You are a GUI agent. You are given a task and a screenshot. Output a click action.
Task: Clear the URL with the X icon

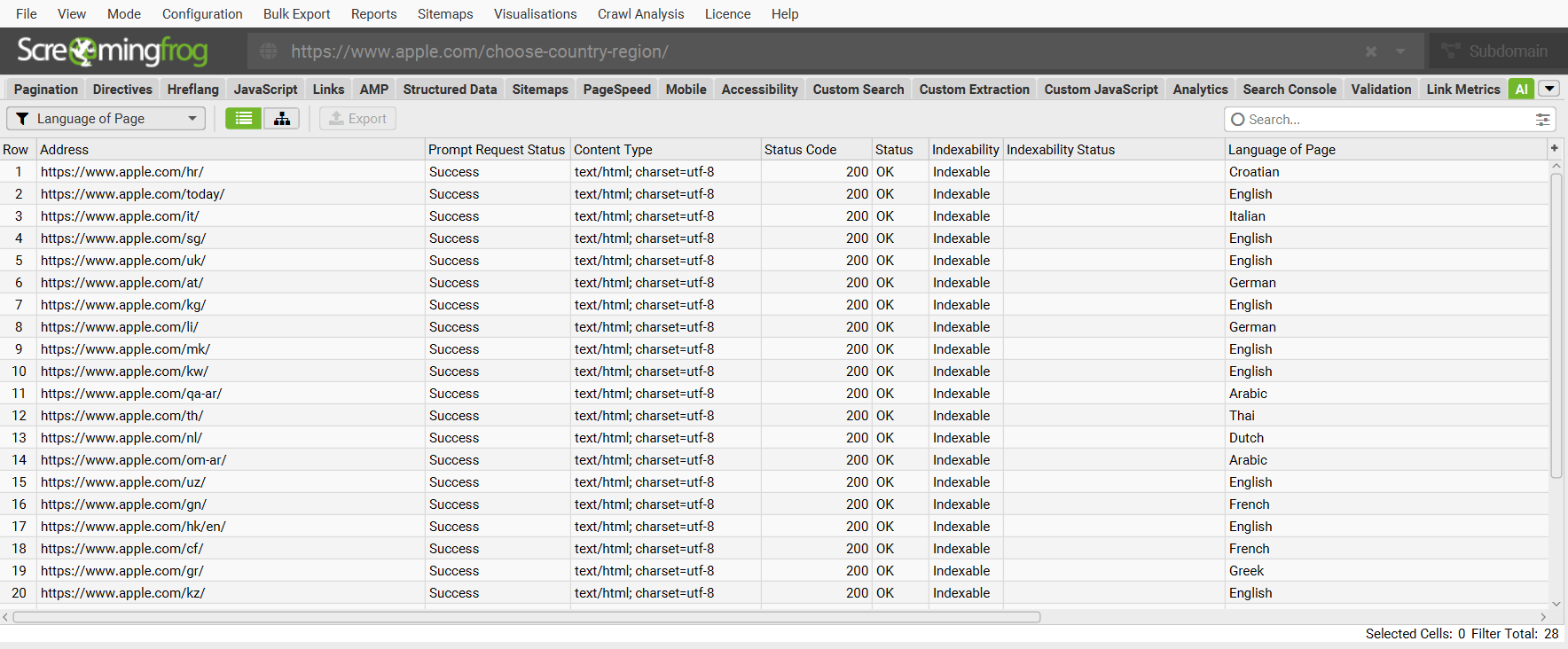coord(1371,51)
